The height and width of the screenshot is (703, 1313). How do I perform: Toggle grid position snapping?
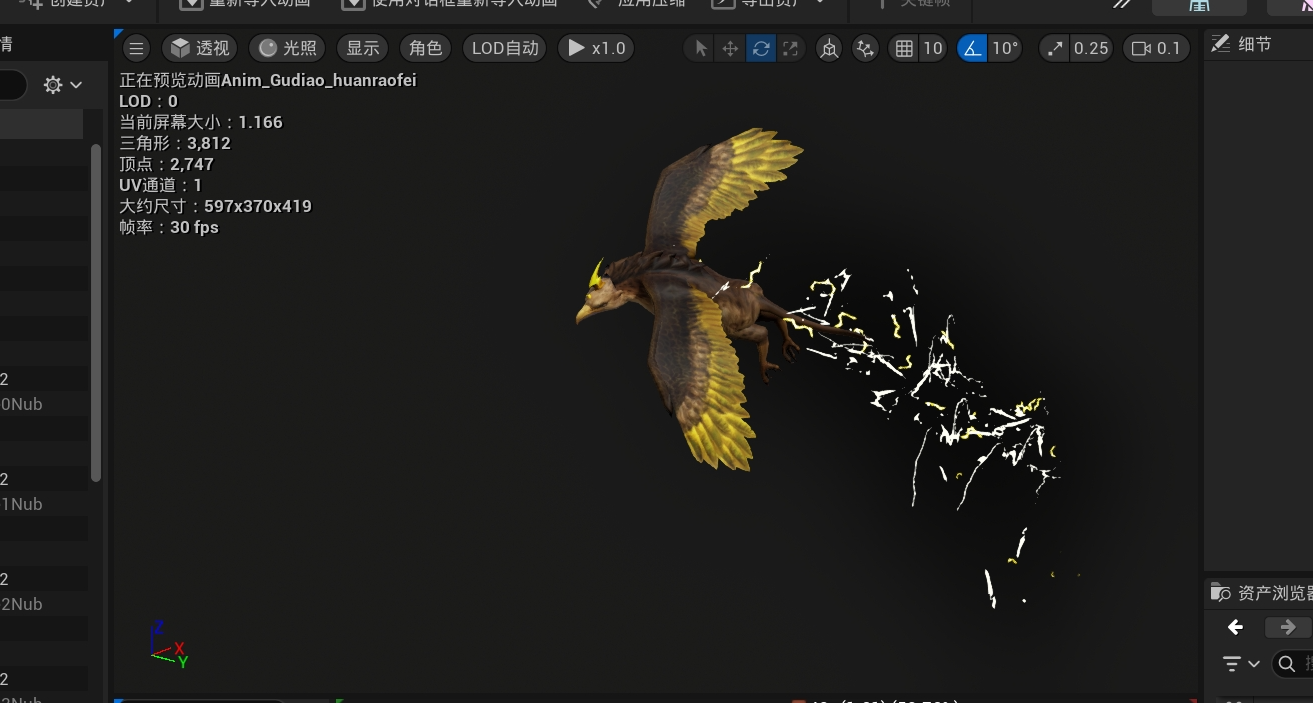pyautogui.click(x=905, y=48)
